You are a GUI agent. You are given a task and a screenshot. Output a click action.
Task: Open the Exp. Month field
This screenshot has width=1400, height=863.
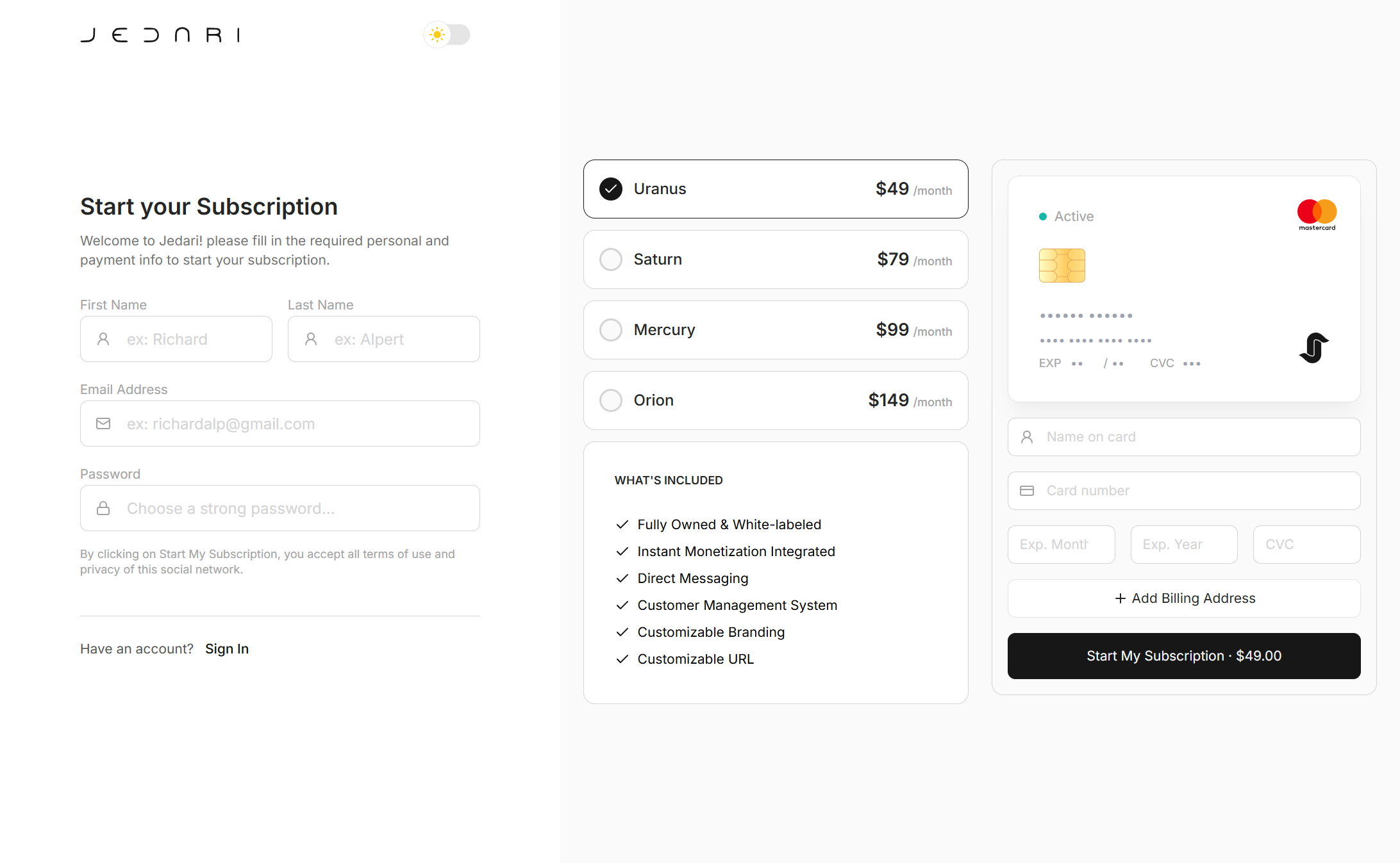pyautogui.click(x=1062, y=545)
